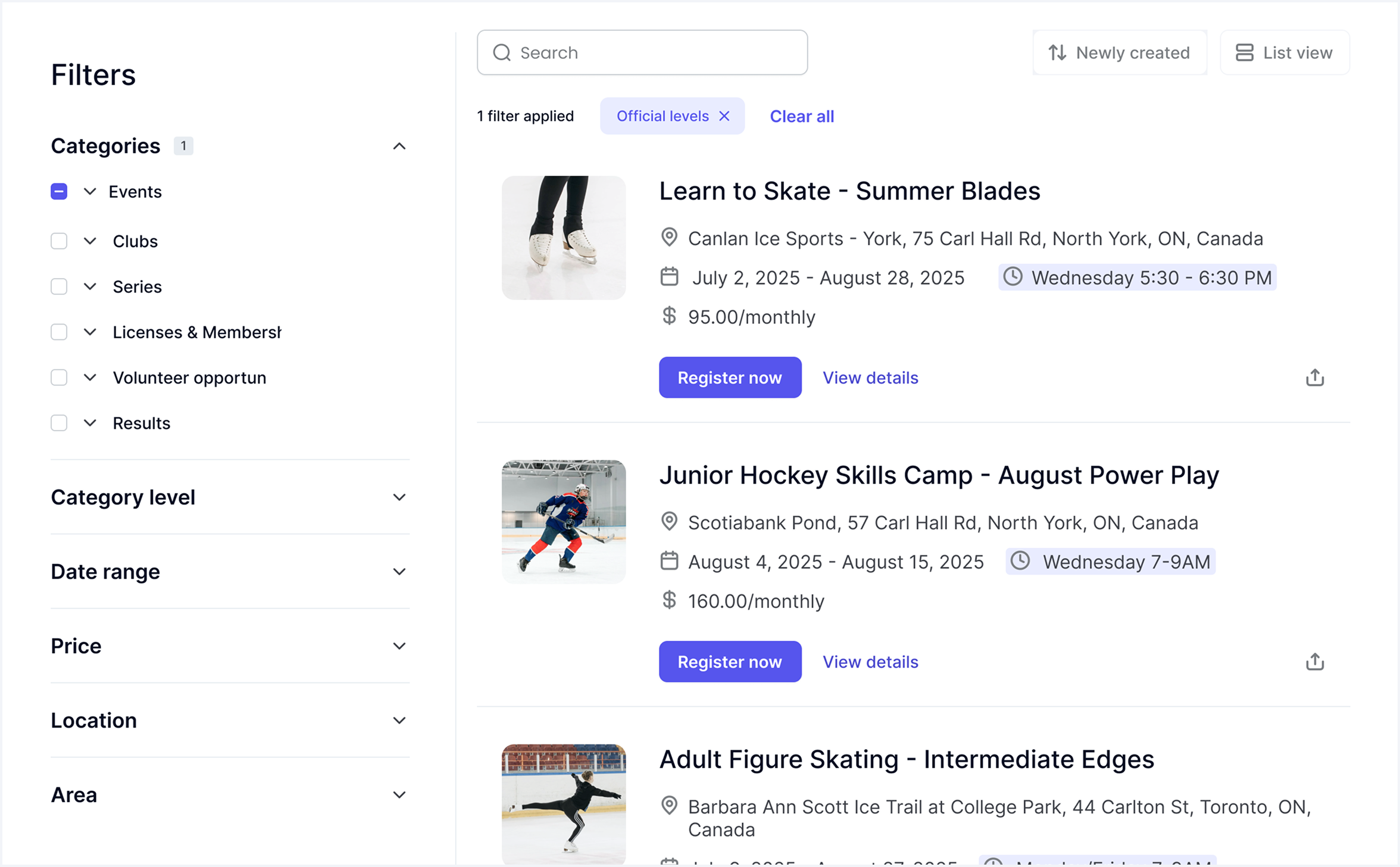Share the Junior Hockey Skills Camp listing
Screen dimensions: 1400x867
pyautogui.click(x=1315, y=662)
